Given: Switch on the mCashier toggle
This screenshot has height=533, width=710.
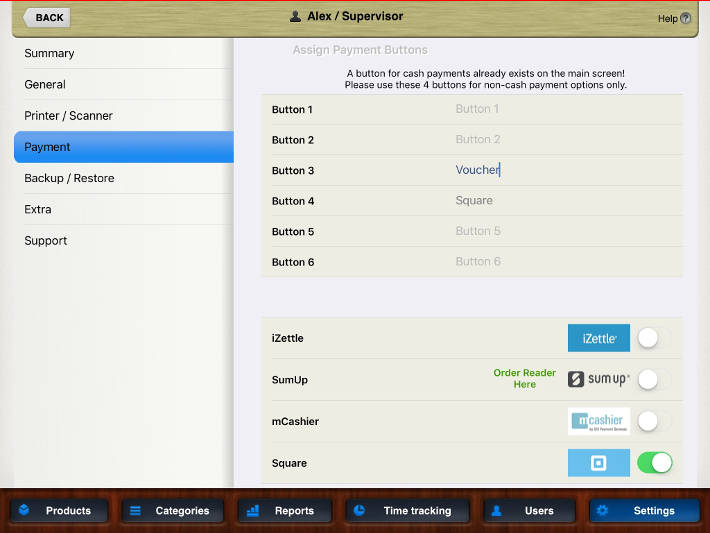Looking at the screenshot, I should pos(654,421).
